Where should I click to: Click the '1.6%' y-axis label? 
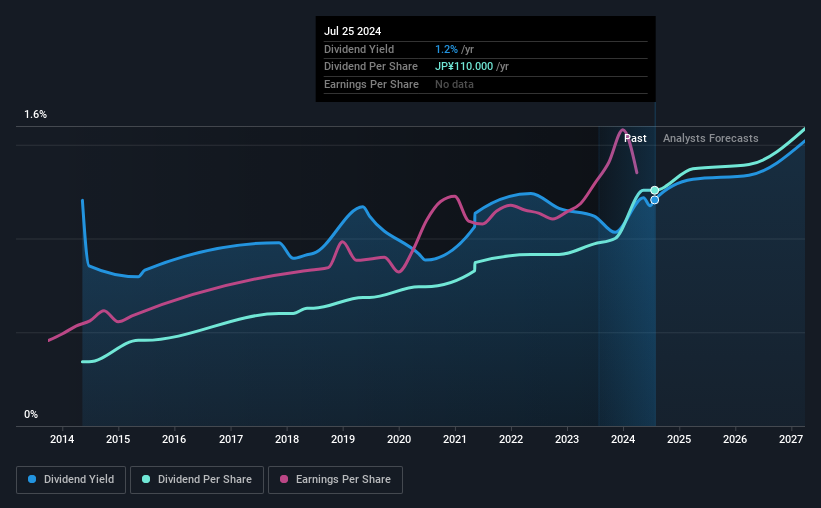36,115
